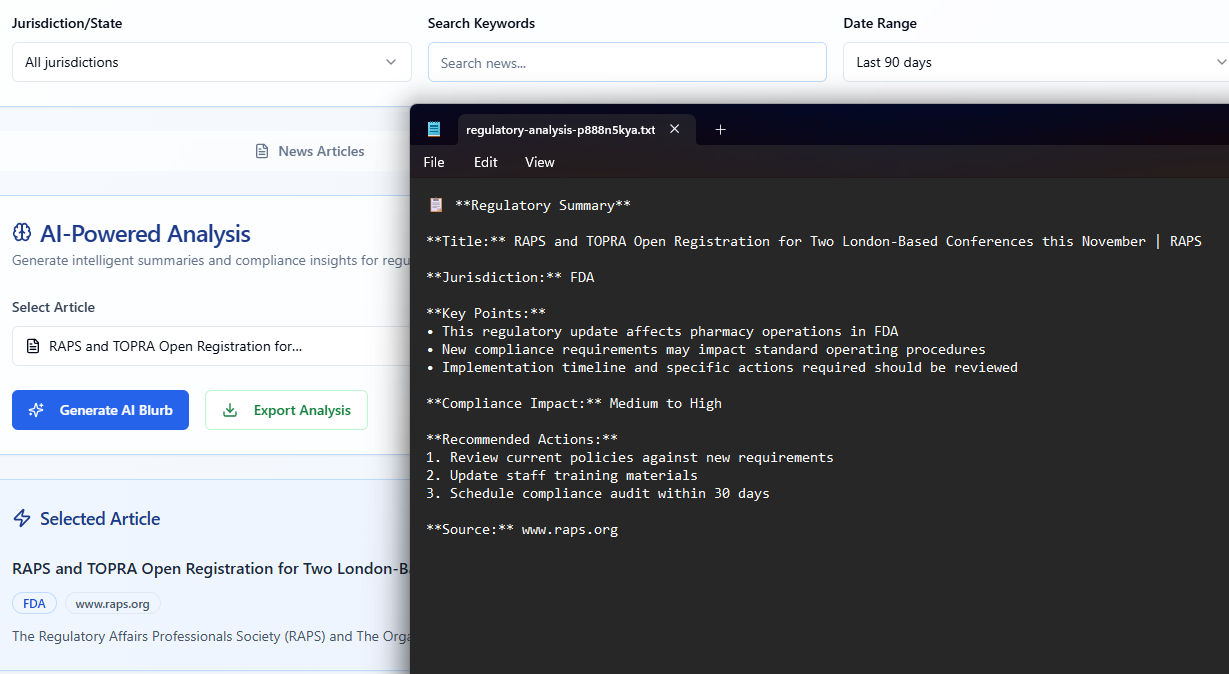Click the lightning icon beside Selected Article
The image size is (1229, 674).
click(22, 518)
